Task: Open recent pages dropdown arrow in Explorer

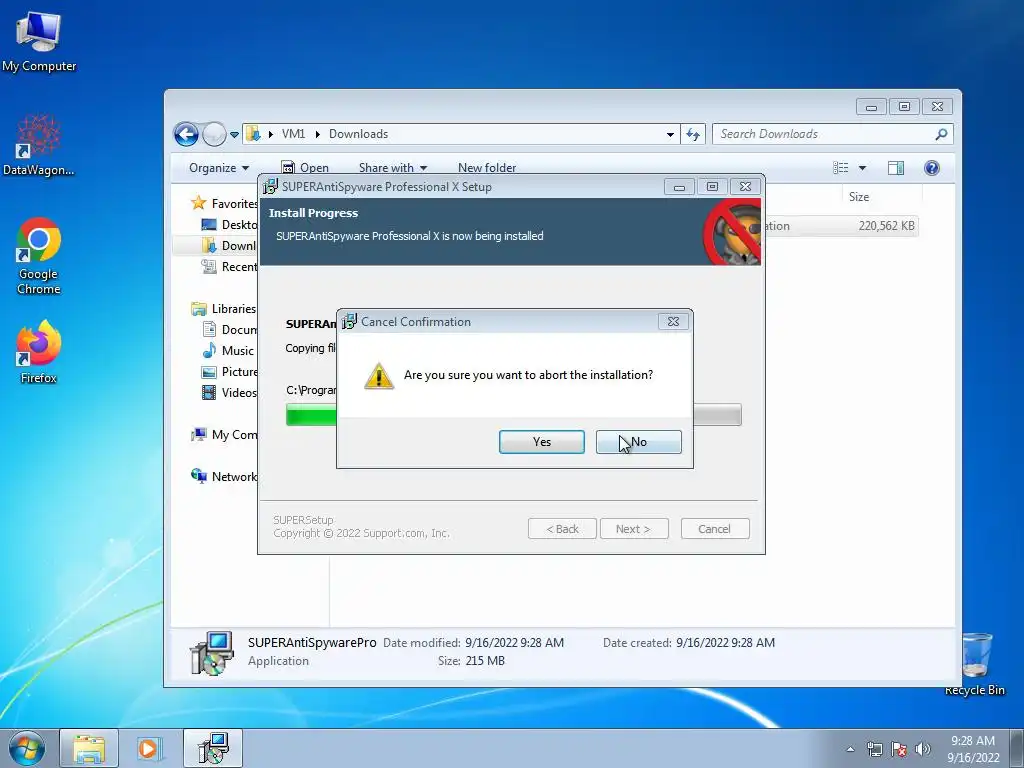Action: (x=234, y=135)
